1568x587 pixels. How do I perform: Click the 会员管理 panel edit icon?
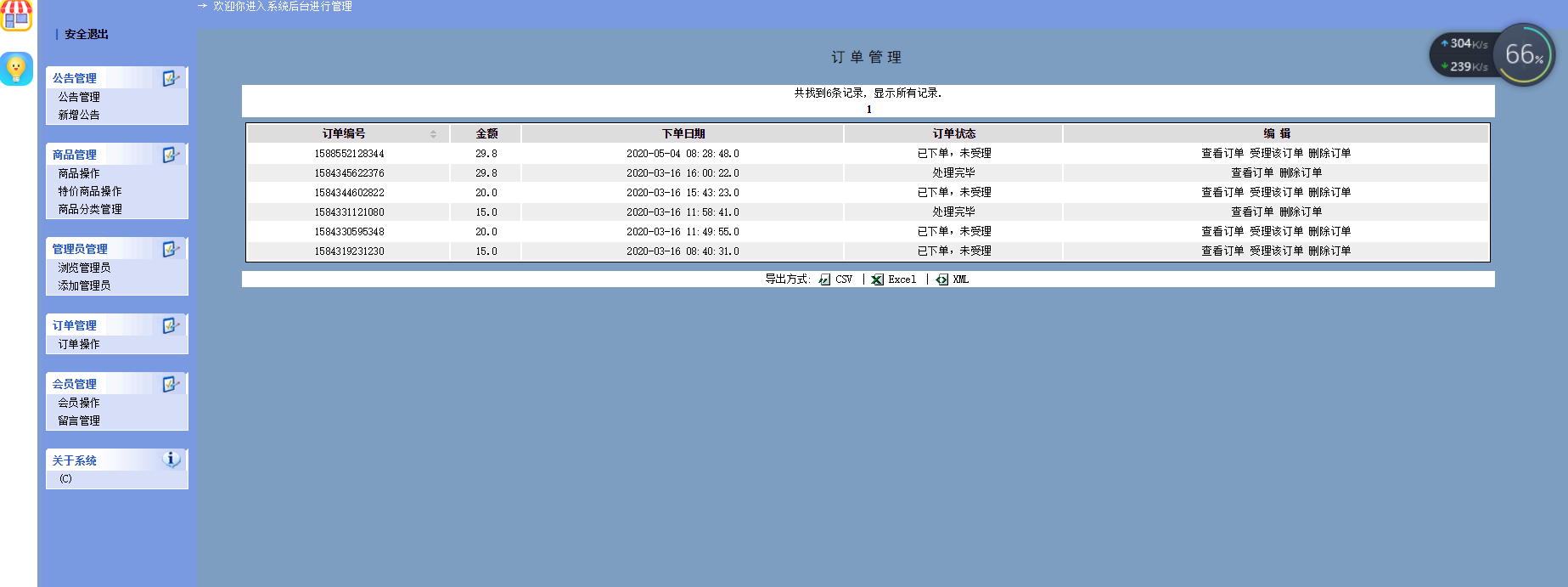[171, 384]
